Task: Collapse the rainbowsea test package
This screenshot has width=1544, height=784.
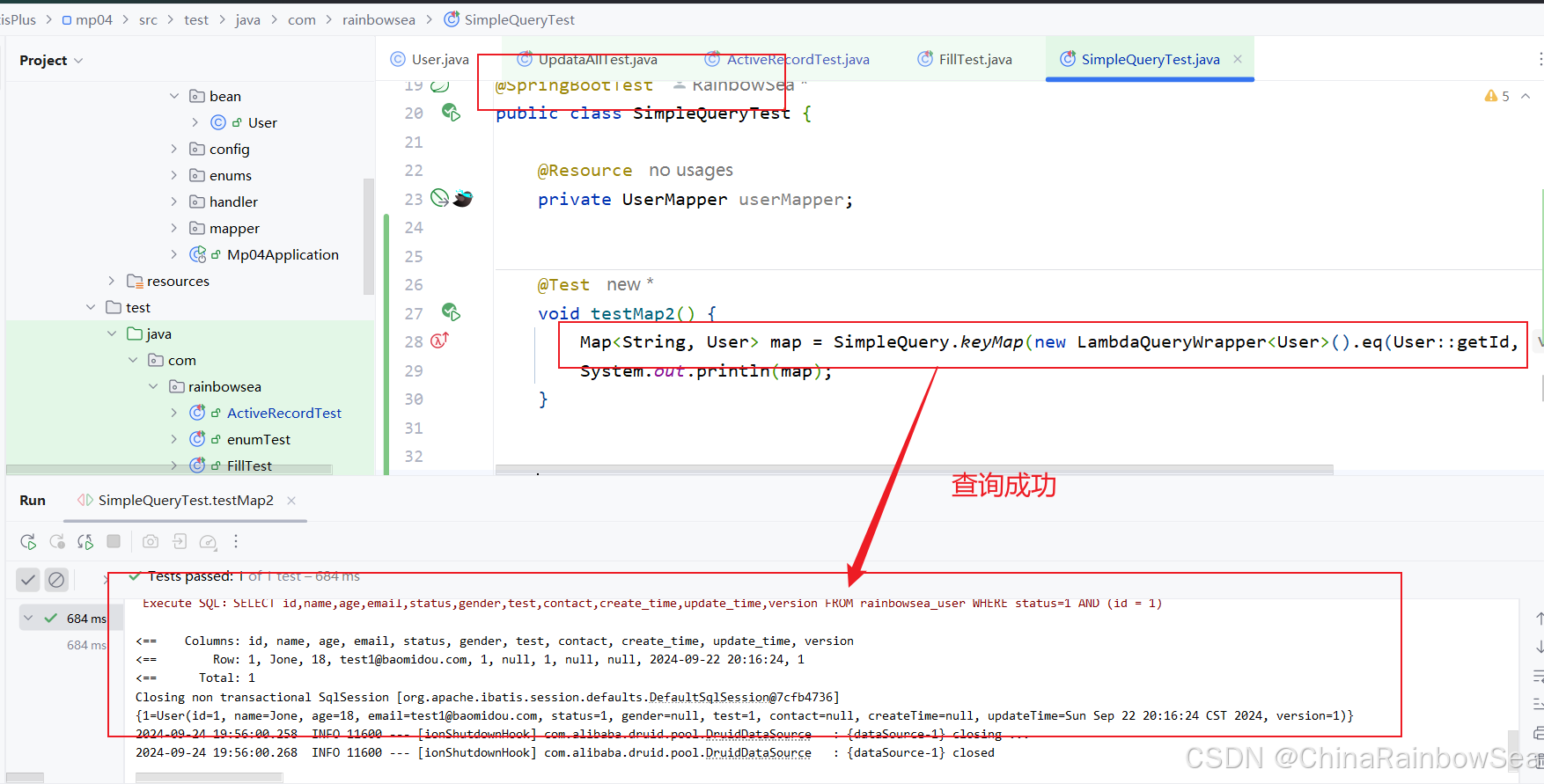Action: click(153, 386)
